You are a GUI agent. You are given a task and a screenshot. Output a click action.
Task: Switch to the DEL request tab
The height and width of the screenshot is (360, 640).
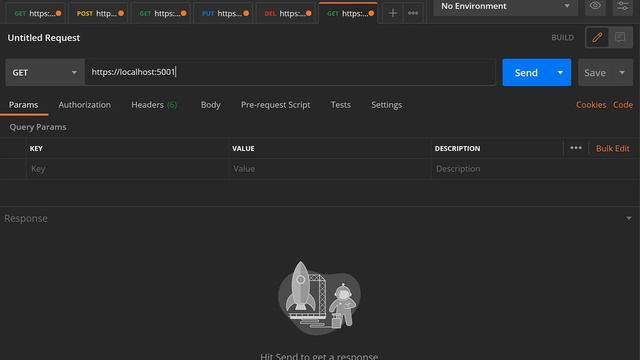pos(287,13)
